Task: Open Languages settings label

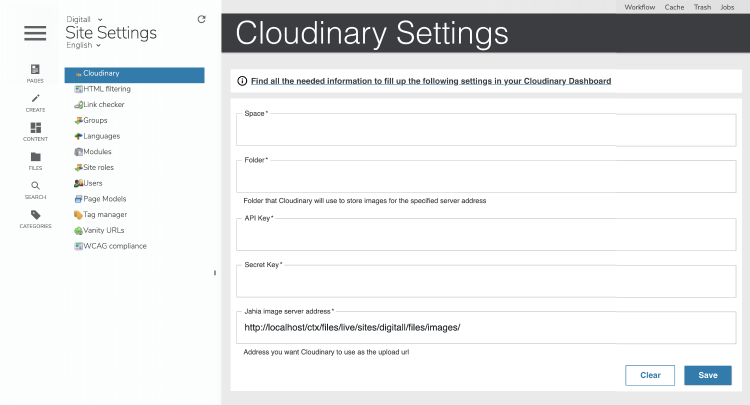Action: point(101,136)
